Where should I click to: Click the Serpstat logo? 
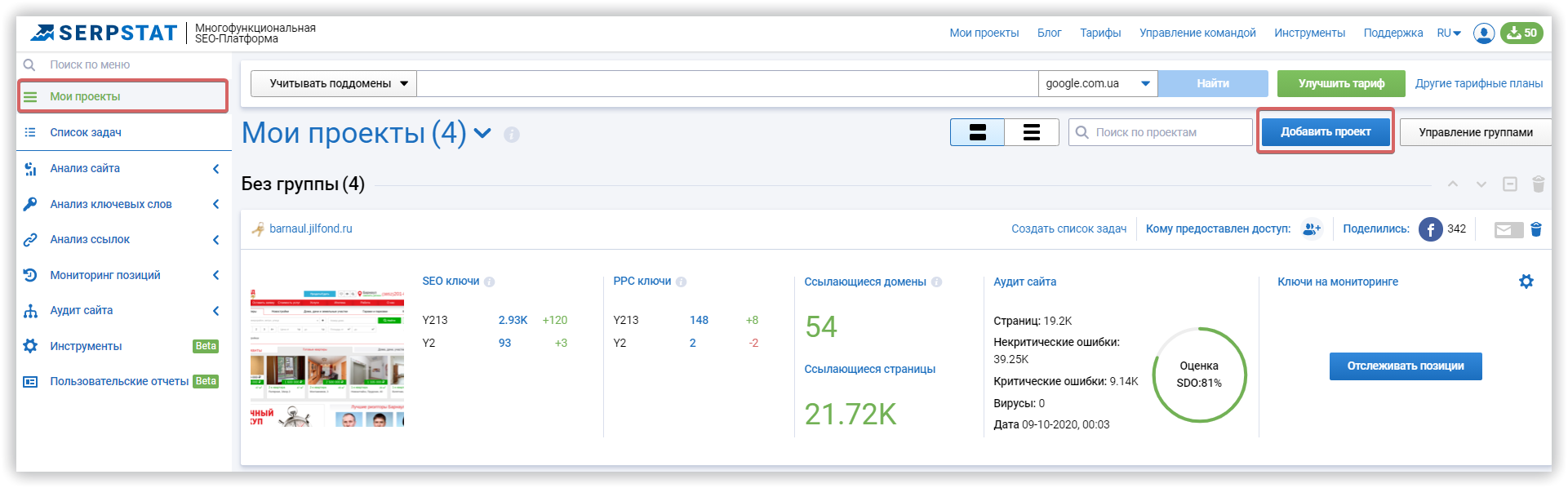click(104, 33)
